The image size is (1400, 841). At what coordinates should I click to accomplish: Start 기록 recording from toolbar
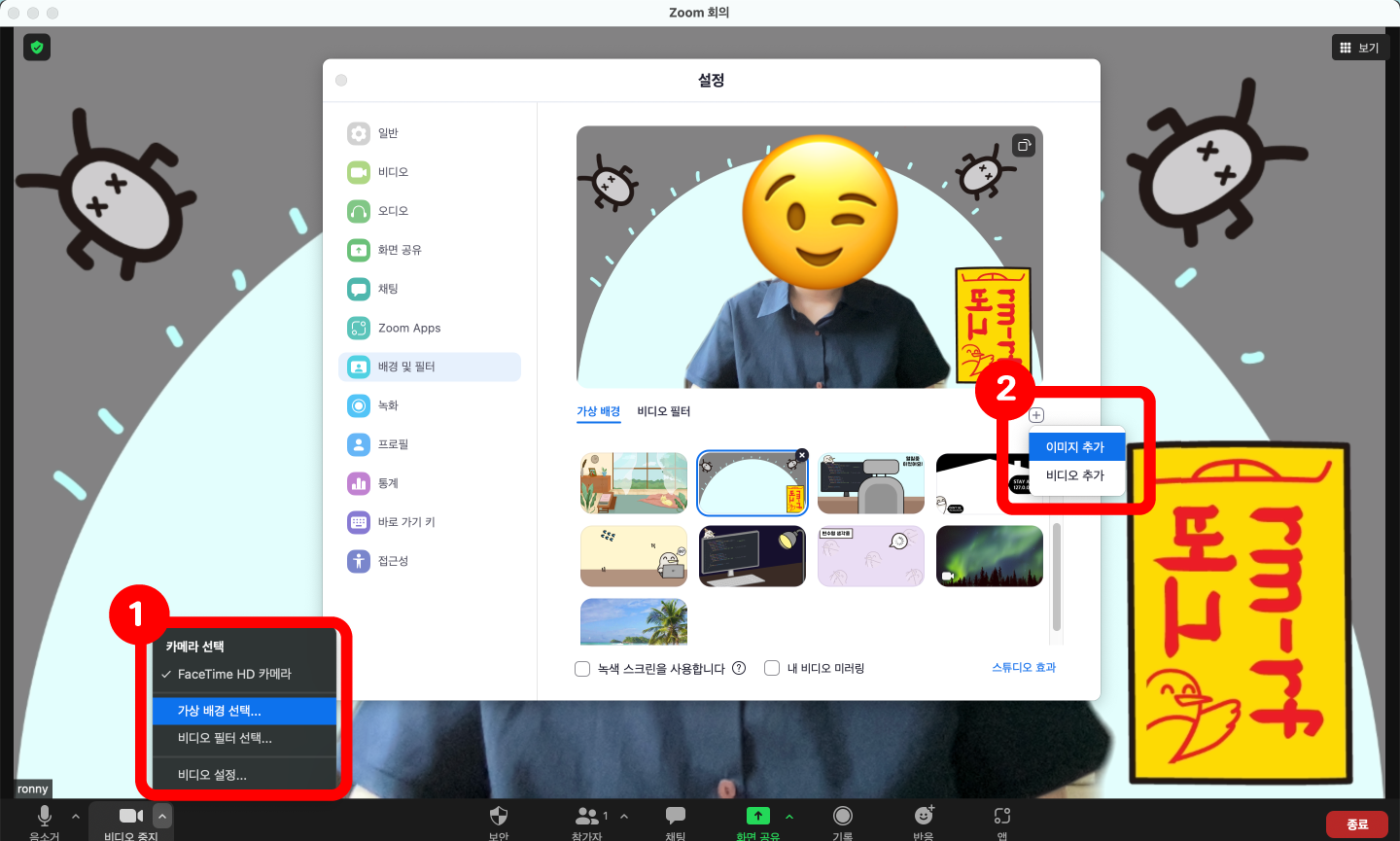(x=843, y=817)
